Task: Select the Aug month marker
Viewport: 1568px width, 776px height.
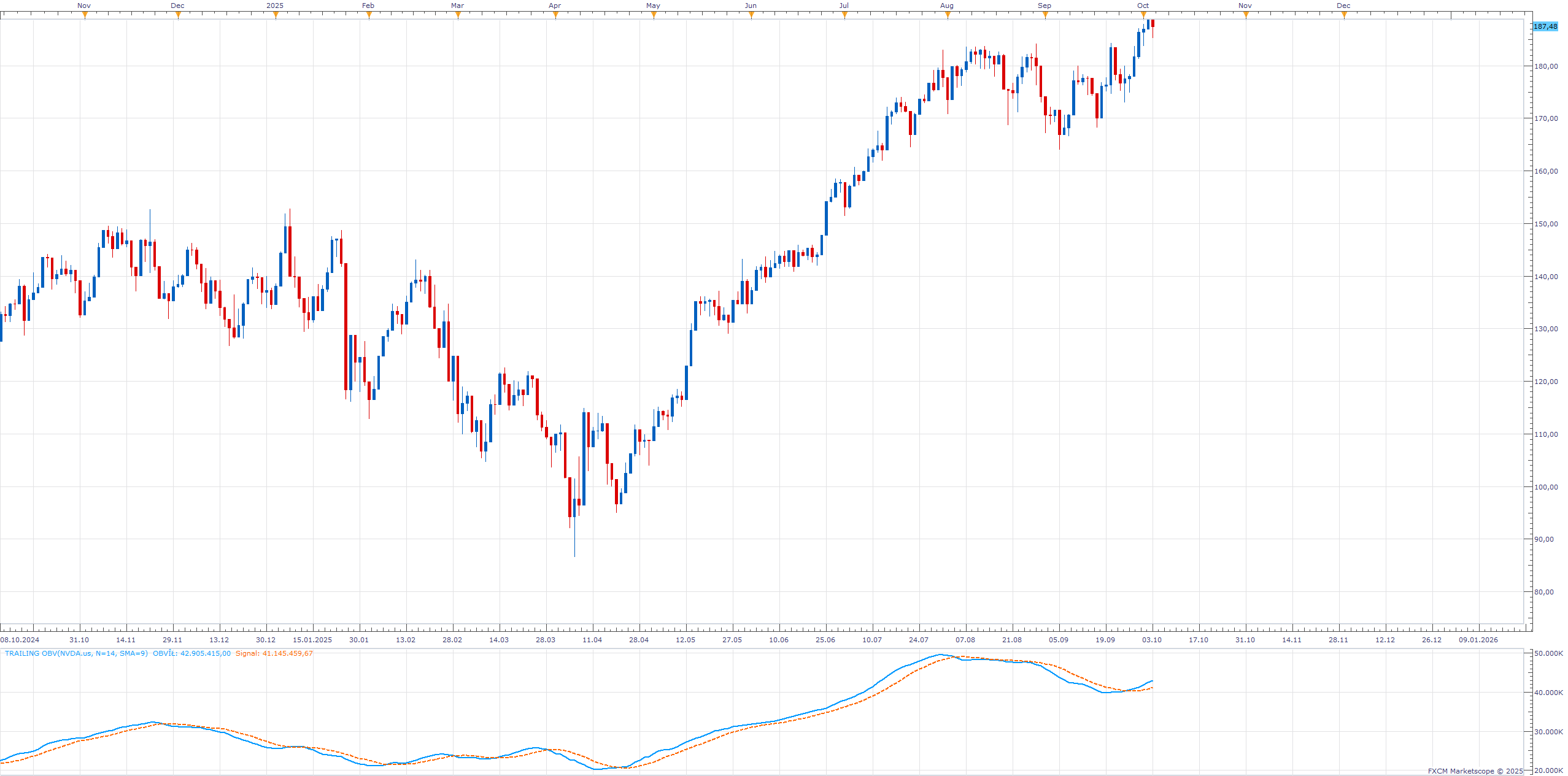Action: 947,6
